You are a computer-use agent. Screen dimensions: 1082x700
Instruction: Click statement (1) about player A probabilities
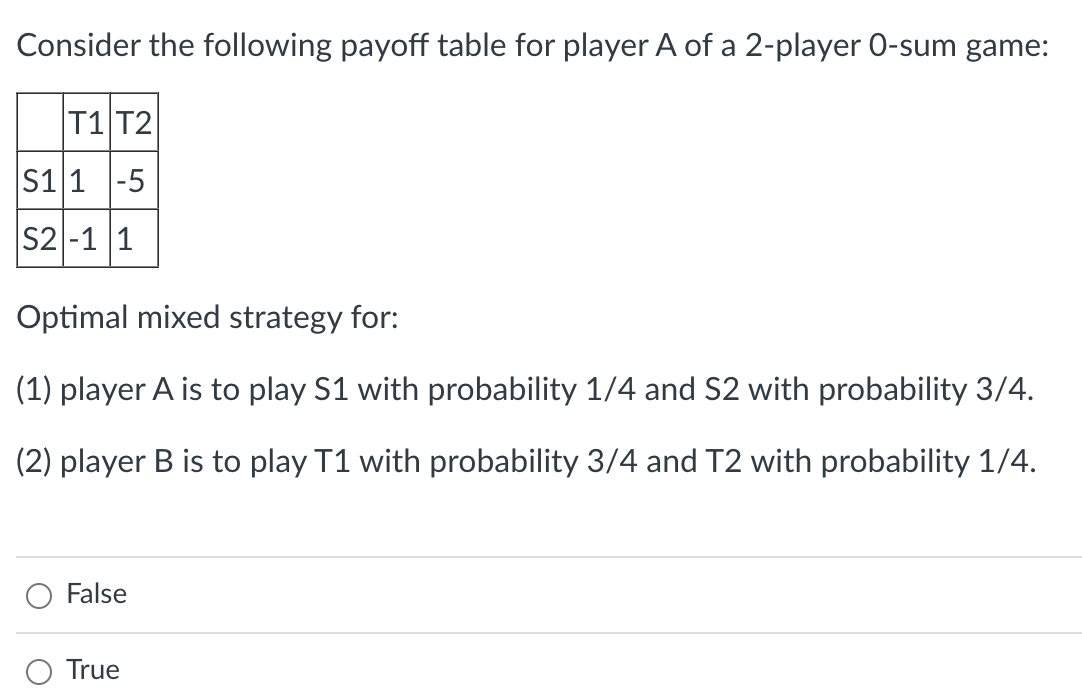pyautogui.click(x=520, y=389)
